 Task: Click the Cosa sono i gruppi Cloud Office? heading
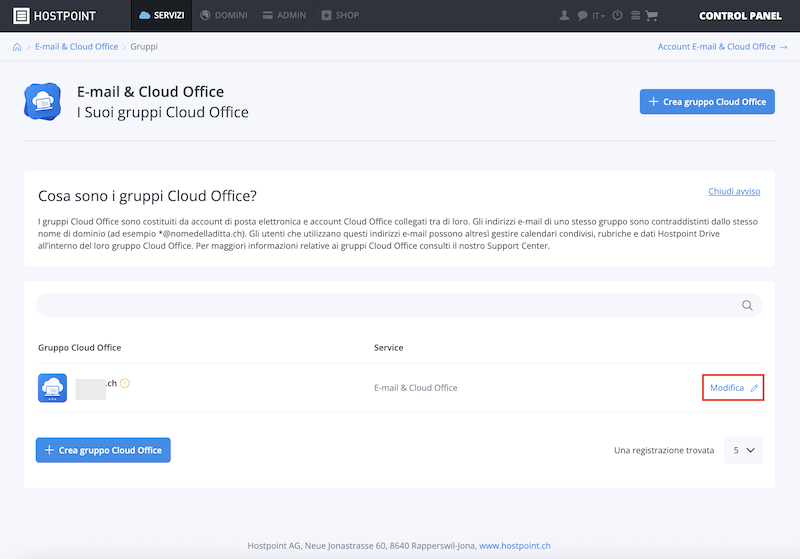(147, 196)
